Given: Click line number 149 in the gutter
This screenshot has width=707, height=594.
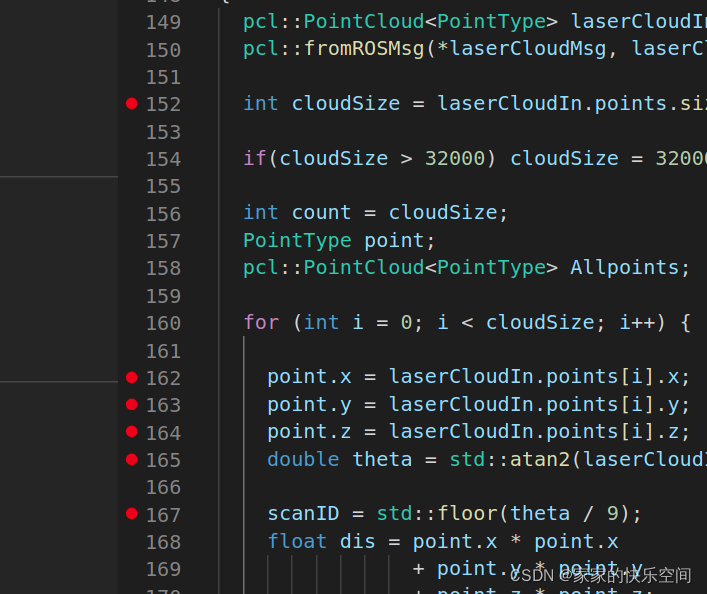Looking at the screenshot, I should click(x=163, y=22).
